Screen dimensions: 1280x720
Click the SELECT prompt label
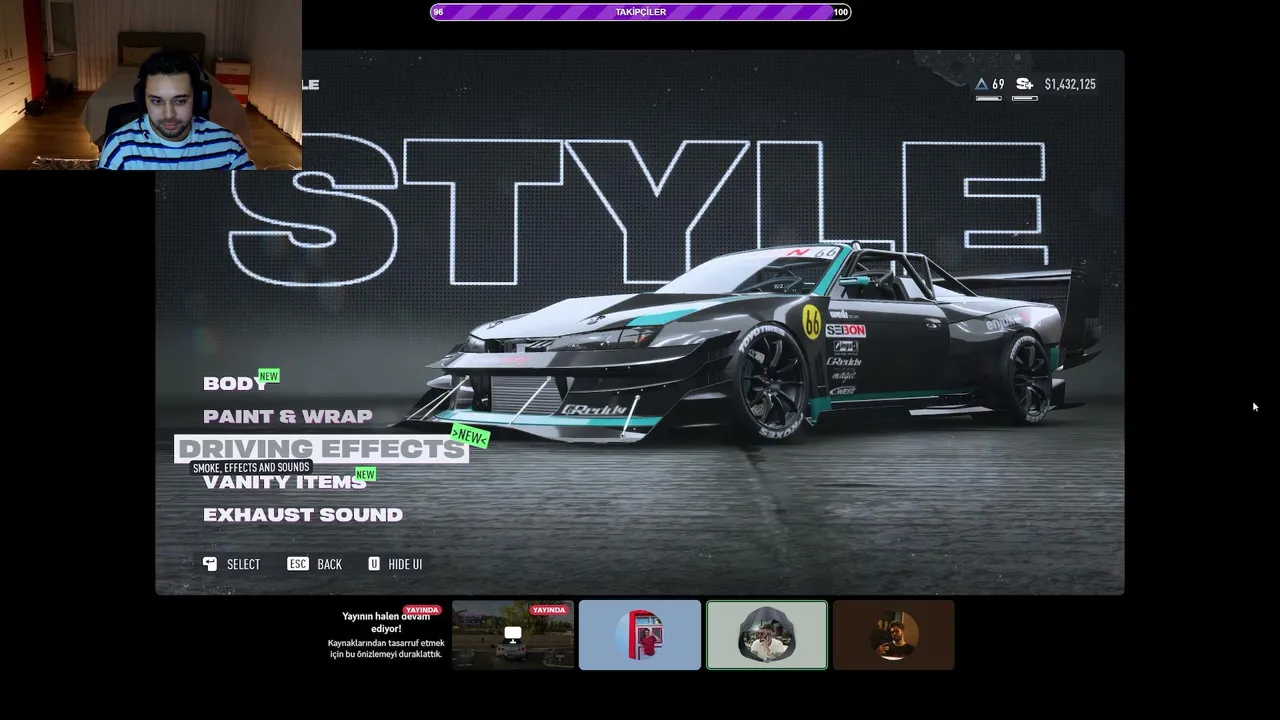click(243, 565)
